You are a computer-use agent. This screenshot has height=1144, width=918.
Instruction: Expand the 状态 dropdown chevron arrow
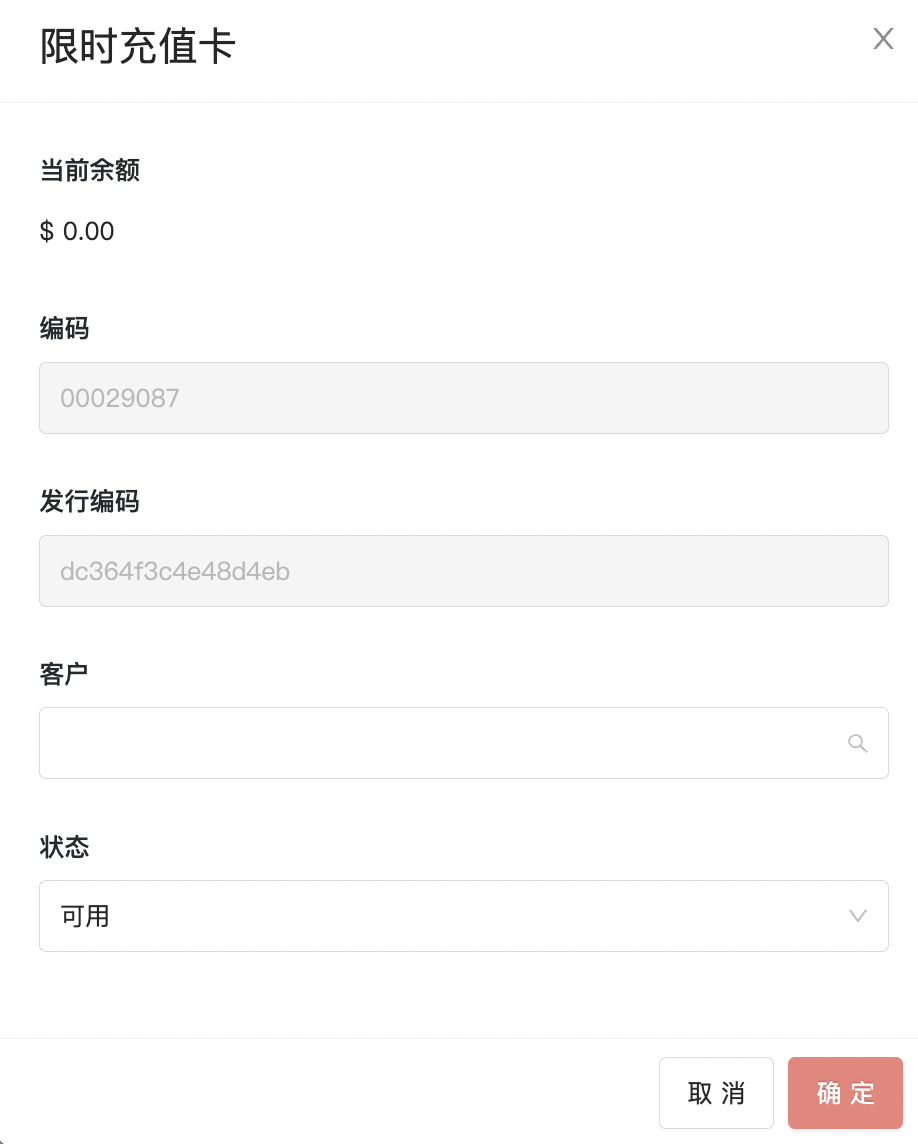pos(857,916)
